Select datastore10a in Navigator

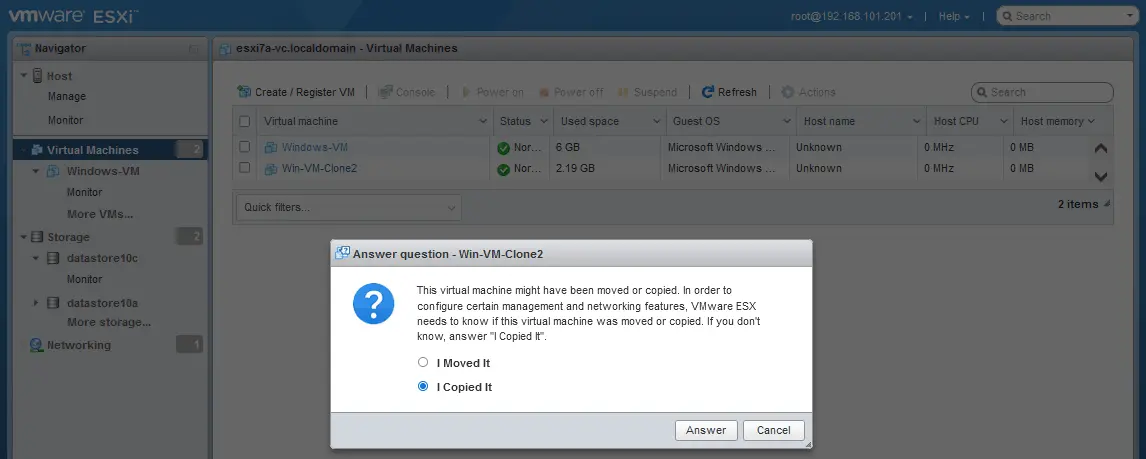[x=102, y=303]
